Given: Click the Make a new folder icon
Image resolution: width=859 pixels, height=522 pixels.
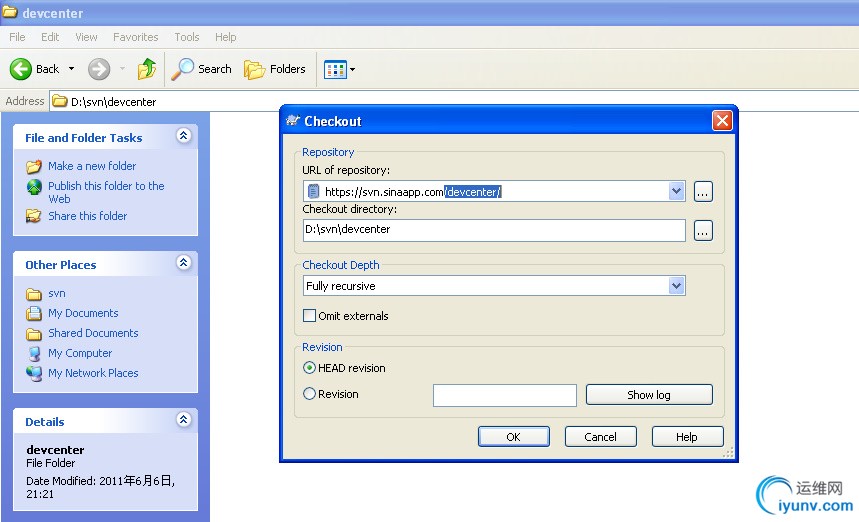Looking at the screenshot, I should pos(34,166).
